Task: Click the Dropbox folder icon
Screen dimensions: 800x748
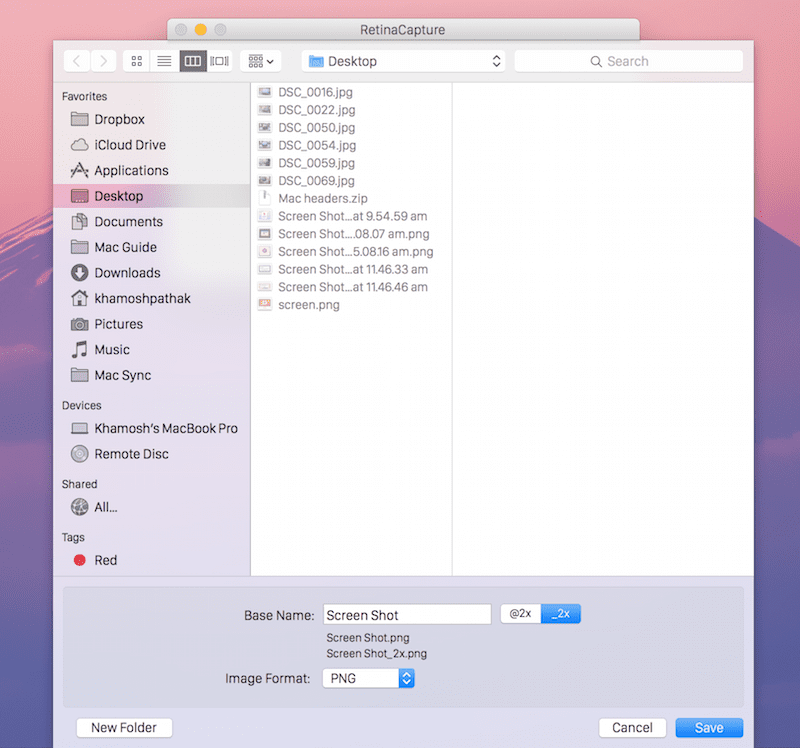Action: pos(79,119)
